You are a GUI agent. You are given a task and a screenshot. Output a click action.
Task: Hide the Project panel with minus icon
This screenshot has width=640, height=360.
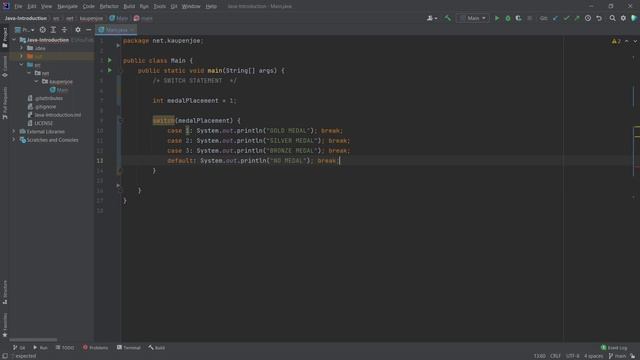[89, 30]
